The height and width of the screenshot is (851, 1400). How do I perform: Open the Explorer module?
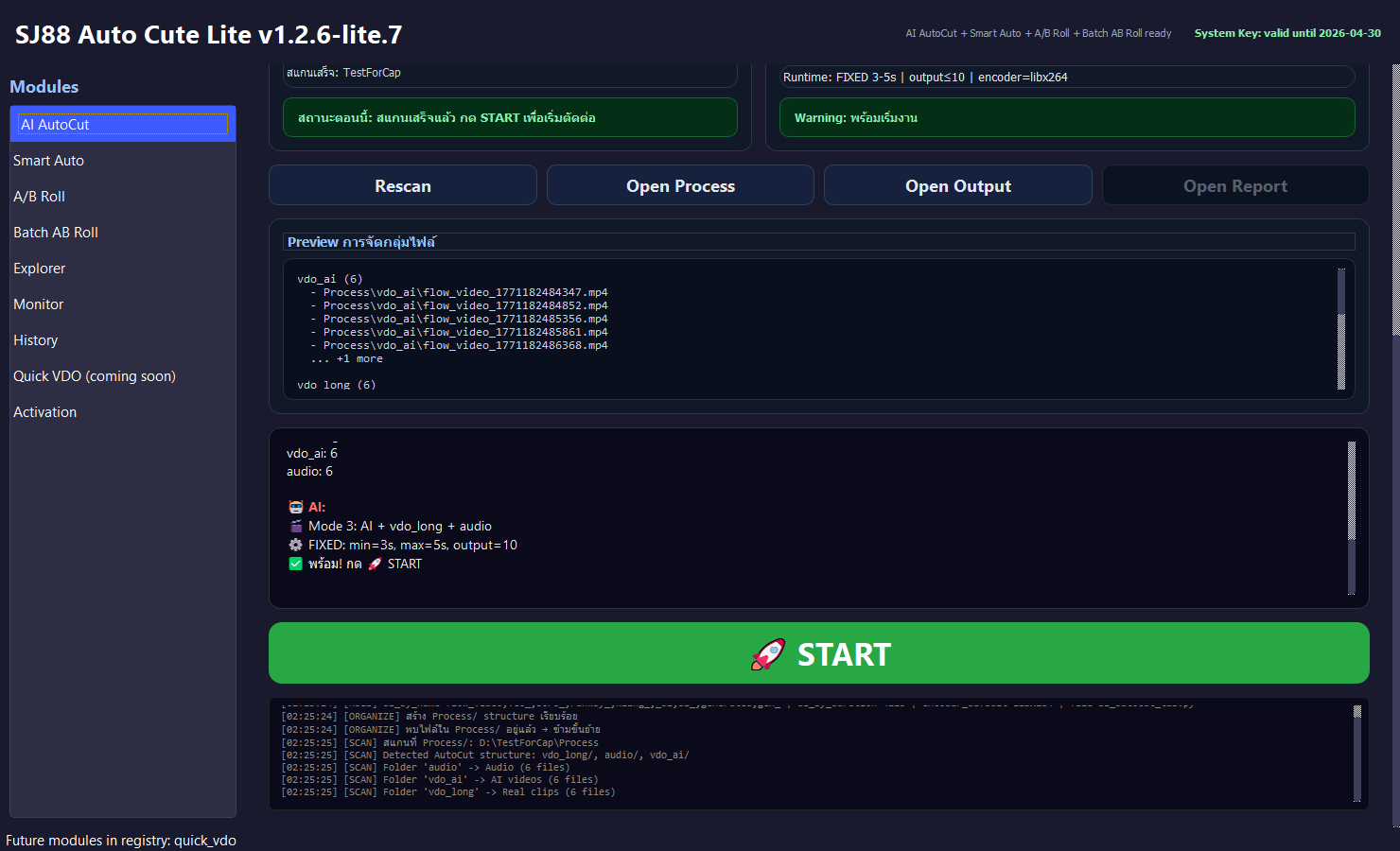click(40, 269)
